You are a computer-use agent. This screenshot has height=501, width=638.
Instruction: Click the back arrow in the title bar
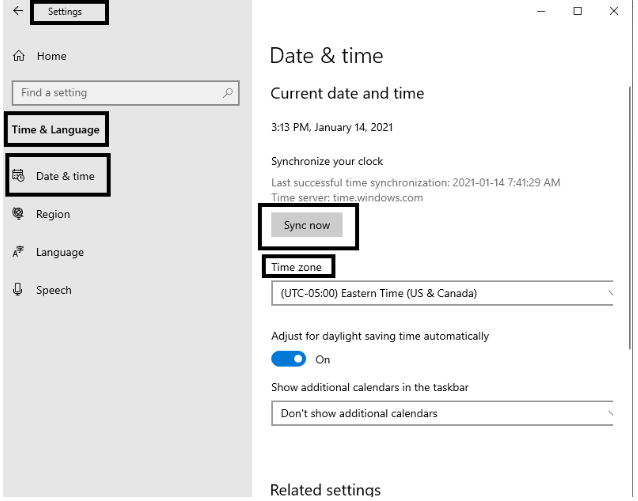click(17, 11)
